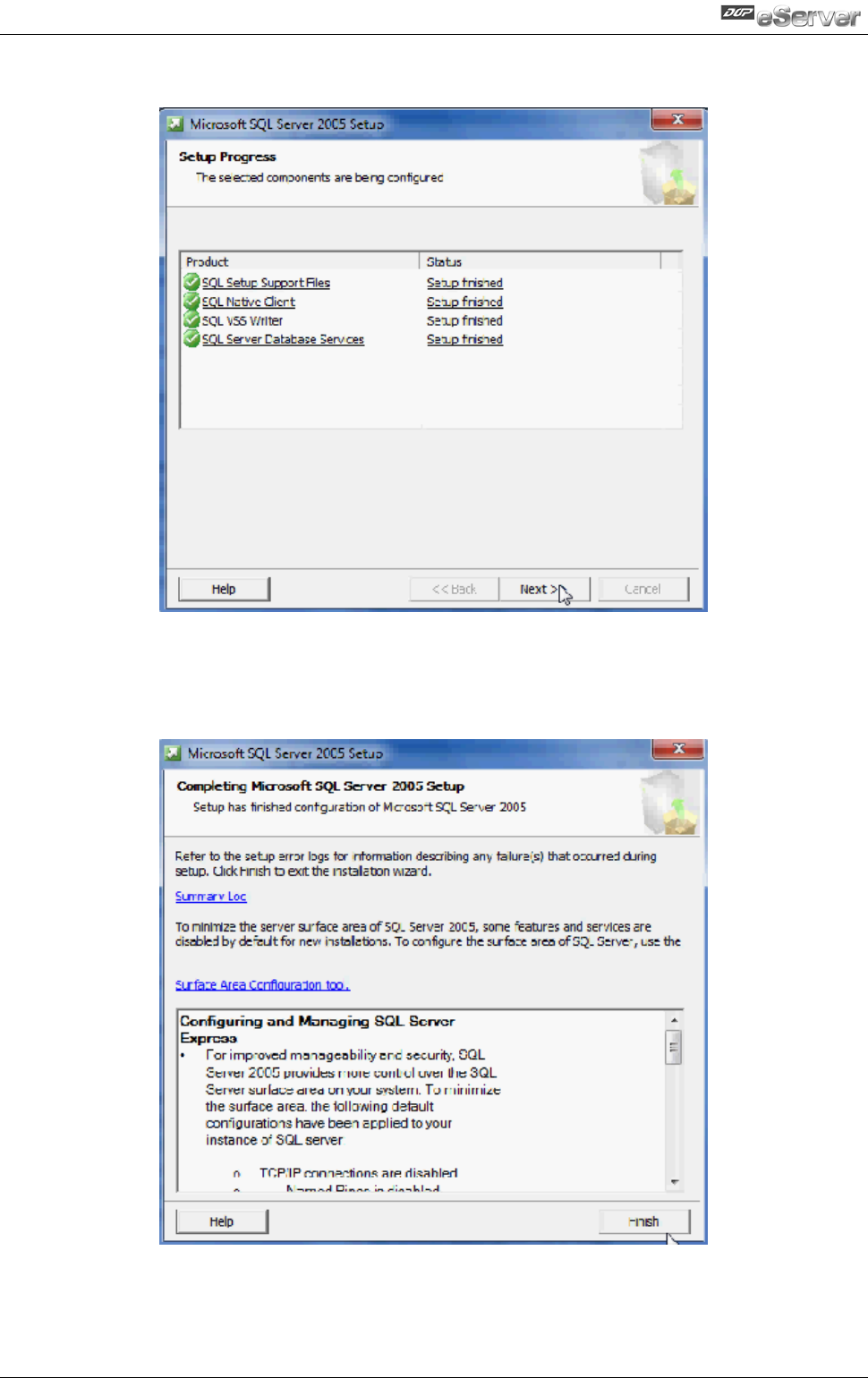Click the title bar icon of Setup Progress window
Image resolution: width=868 pixels, height=1378 pixels.
click(174, 124)
